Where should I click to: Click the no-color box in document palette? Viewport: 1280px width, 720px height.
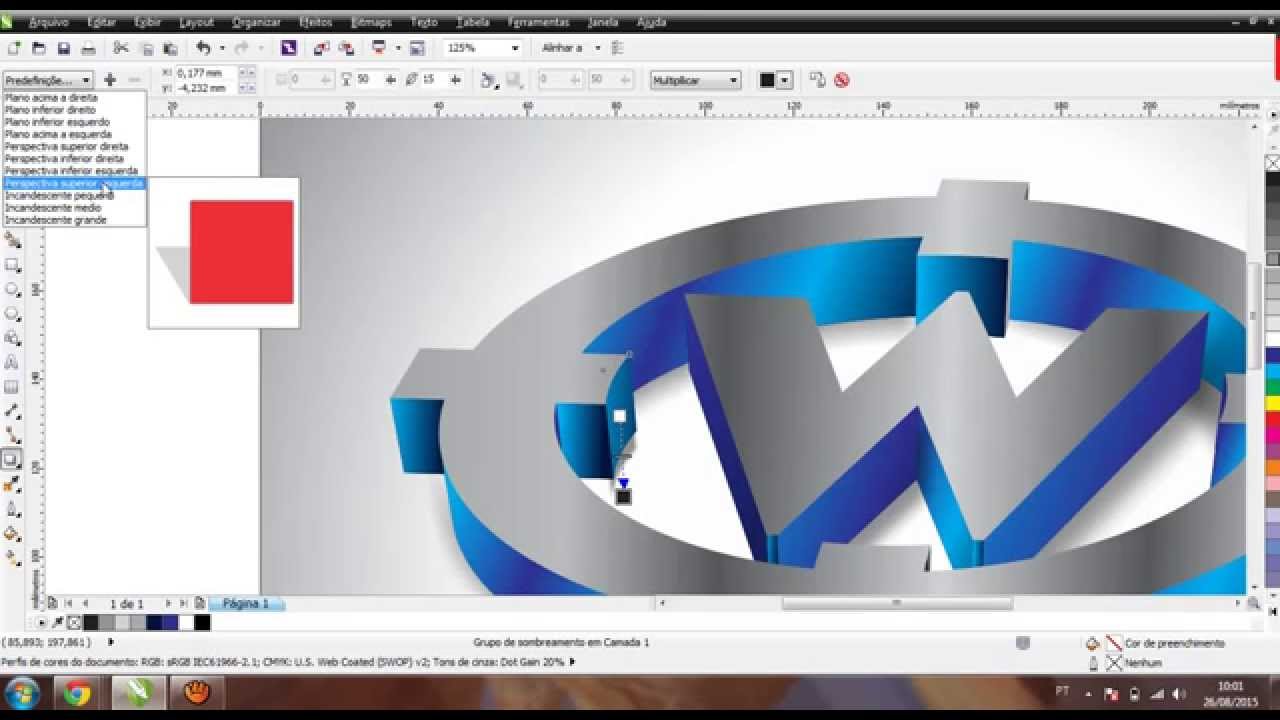74,622
